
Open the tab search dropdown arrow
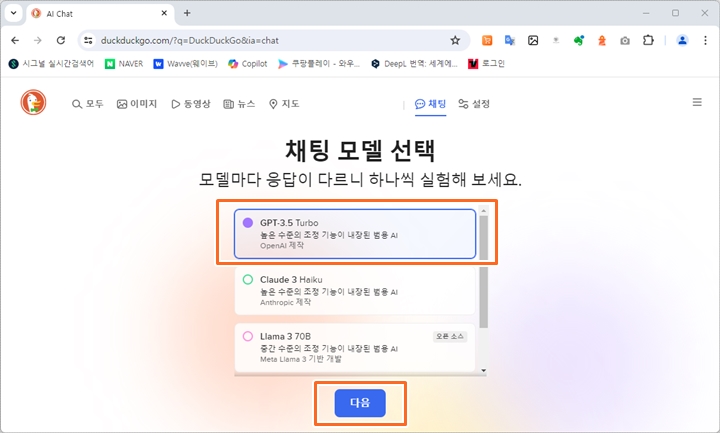click(x=13, y=13)
